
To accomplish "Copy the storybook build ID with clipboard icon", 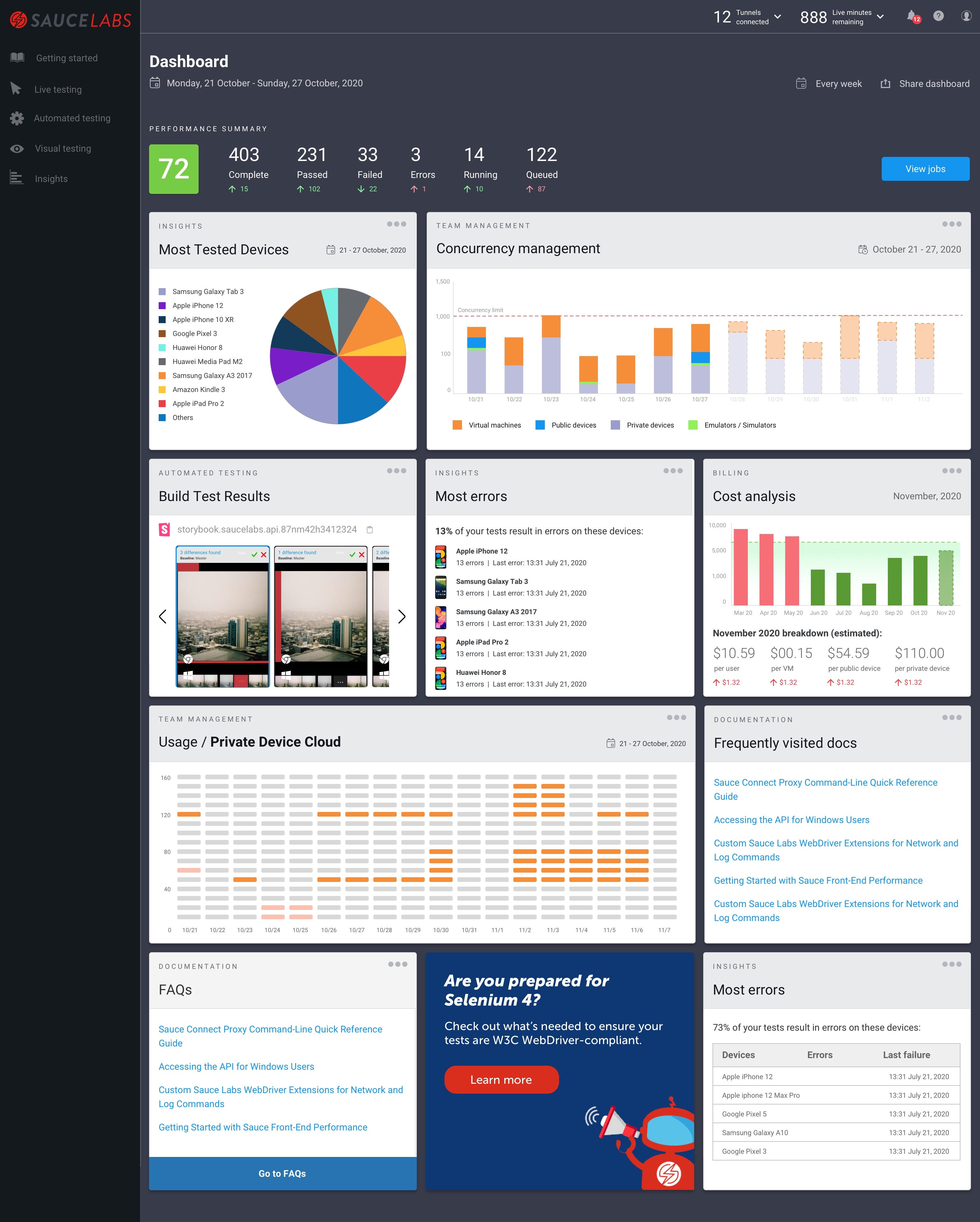I will point(370,529).
